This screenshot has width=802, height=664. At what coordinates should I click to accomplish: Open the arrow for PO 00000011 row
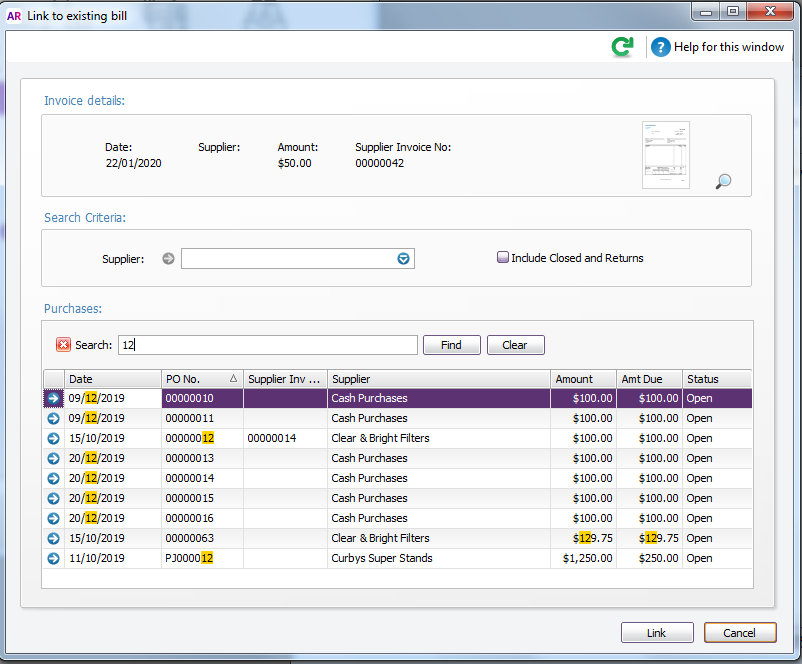53,418
